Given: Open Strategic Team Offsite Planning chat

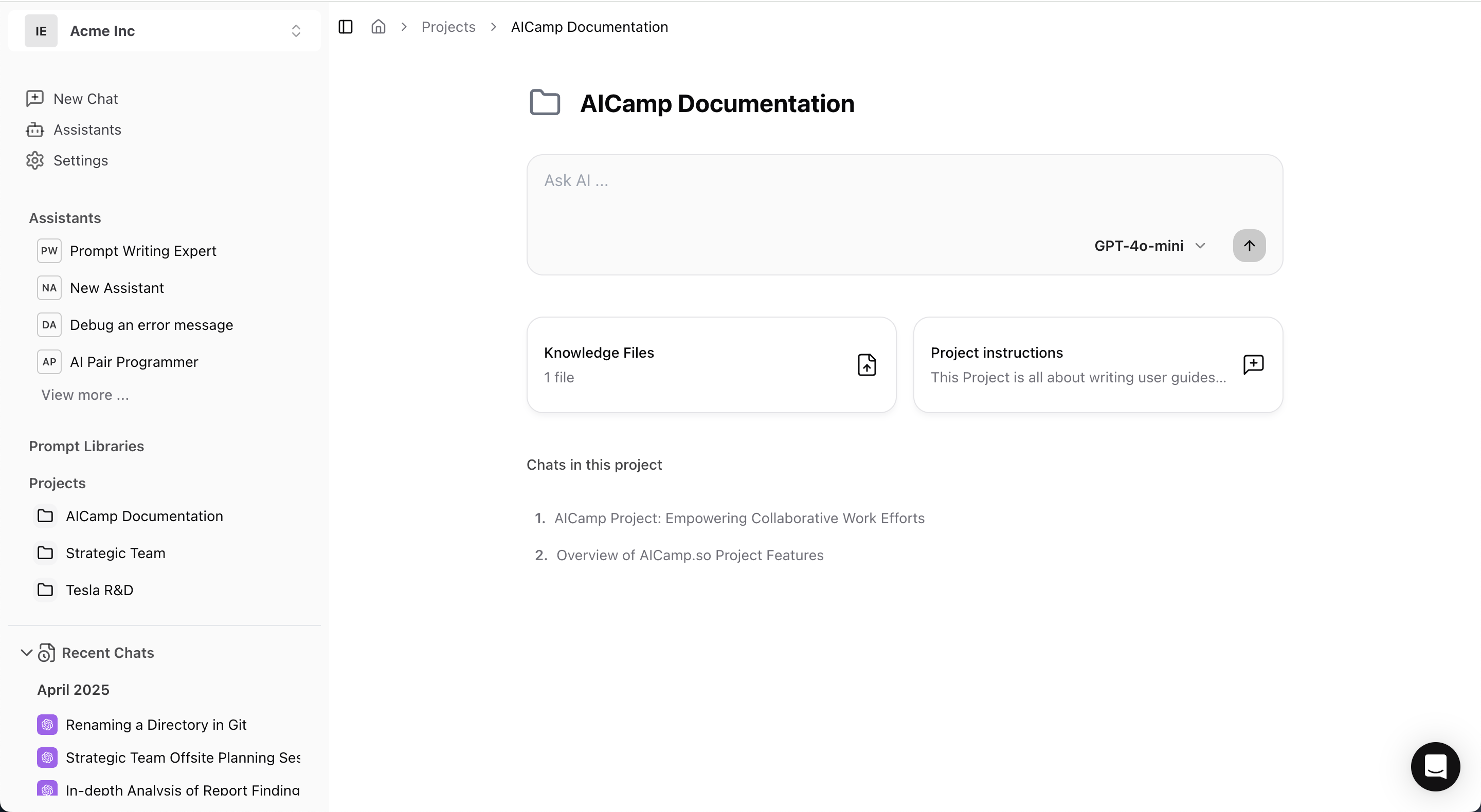Looking at the screenshot, I should point(183,757).
